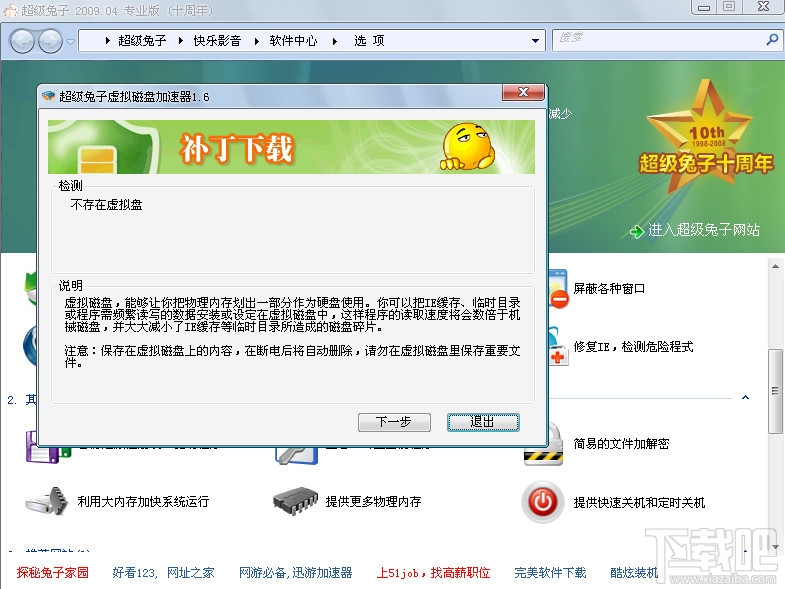
Task: Open the 上51job，找高薪职位 link
Action: coord(434,572)
